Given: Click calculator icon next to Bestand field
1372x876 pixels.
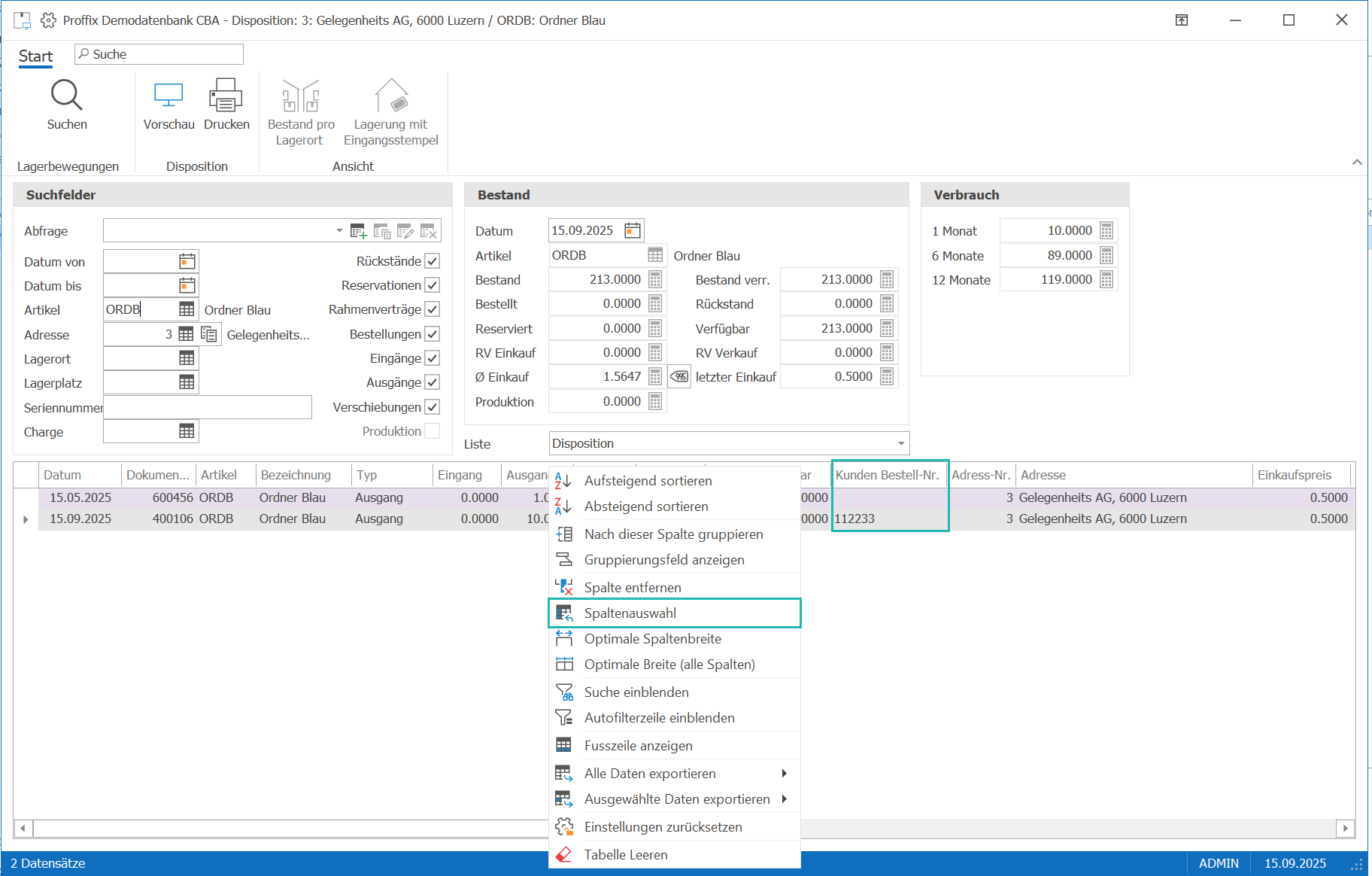Looking at the screenshot, I should pos(655,279).
